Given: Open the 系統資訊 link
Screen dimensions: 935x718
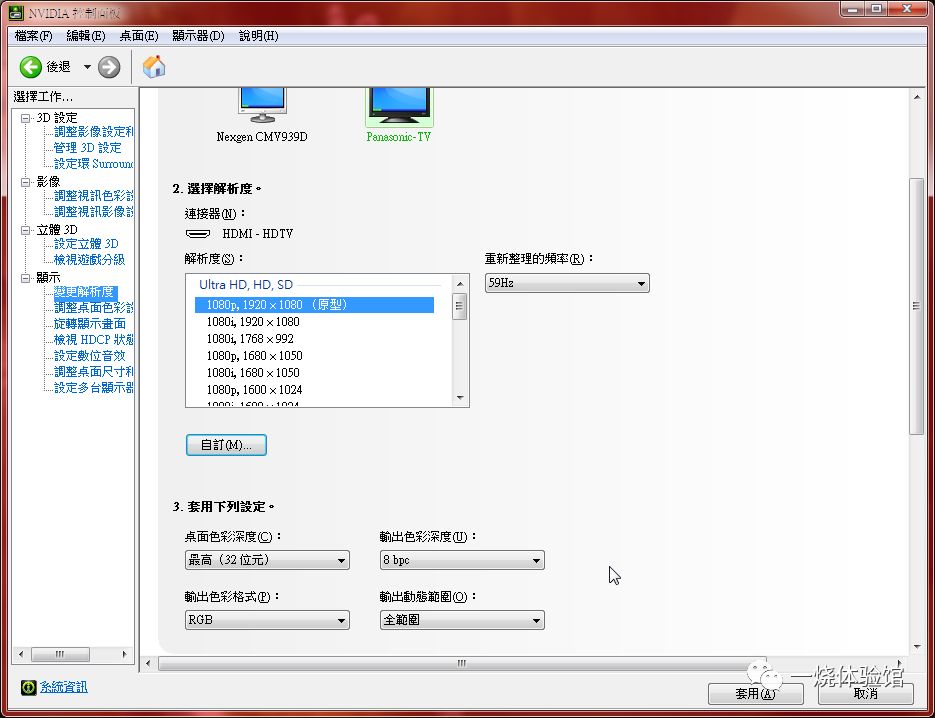Looking at the screenshot, I should (x=64, y=688).
